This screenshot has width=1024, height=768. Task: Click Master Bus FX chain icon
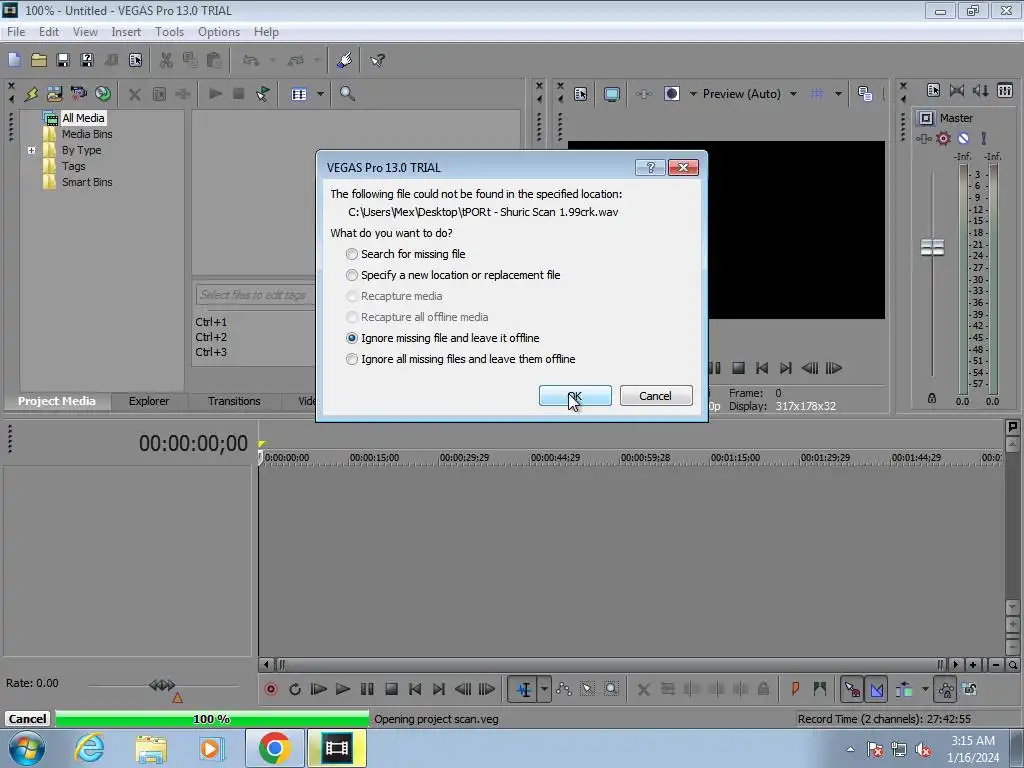(923, 138)
